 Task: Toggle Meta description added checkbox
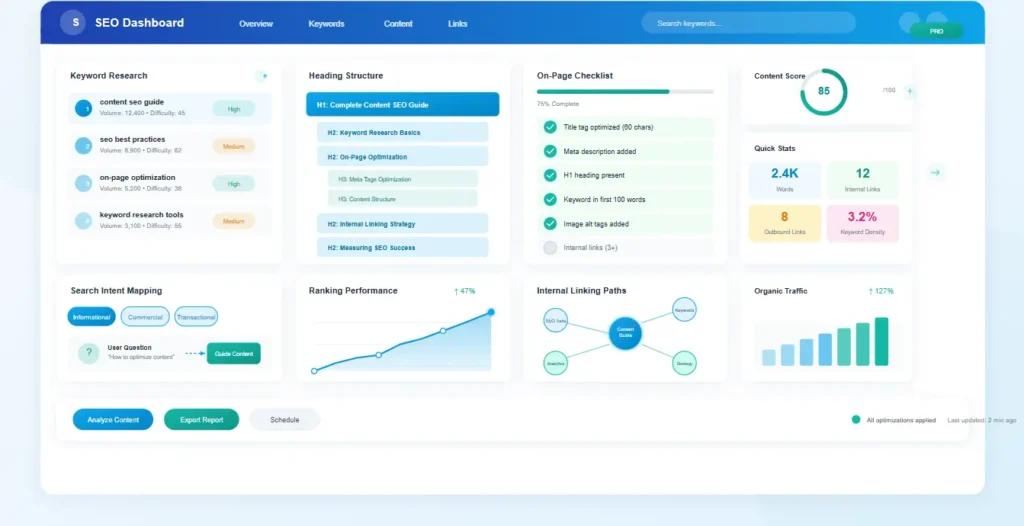click(550, 151)
